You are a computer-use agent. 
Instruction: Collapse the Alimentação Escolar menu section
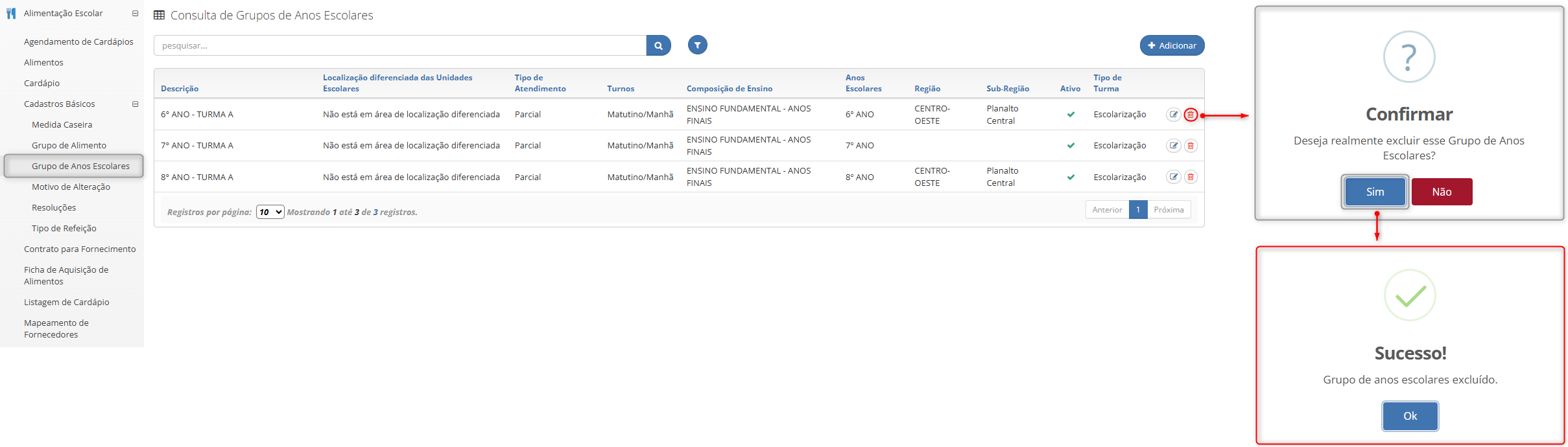(135, 14)
